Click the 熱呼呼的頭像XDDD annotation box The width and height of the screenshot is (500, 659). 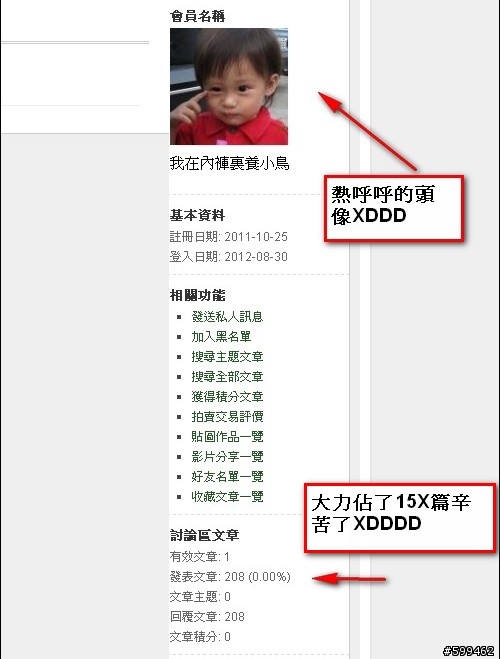[x=394, y=208]
